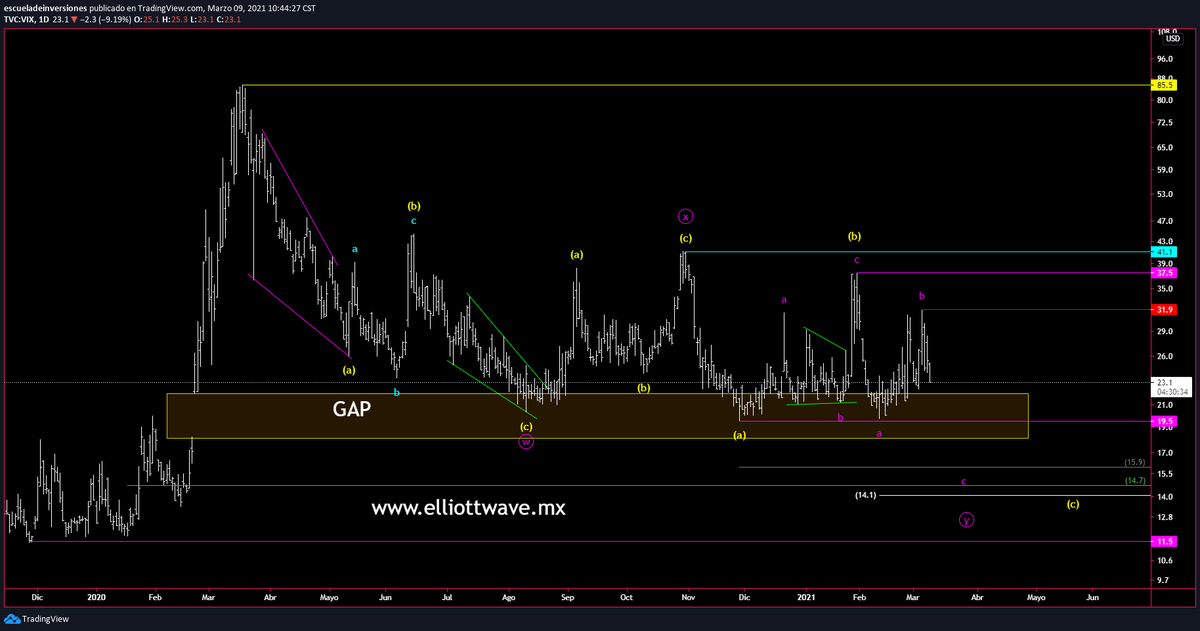Click 65.0 on the price axis
1200x631 pixels.
point(1164,146)
